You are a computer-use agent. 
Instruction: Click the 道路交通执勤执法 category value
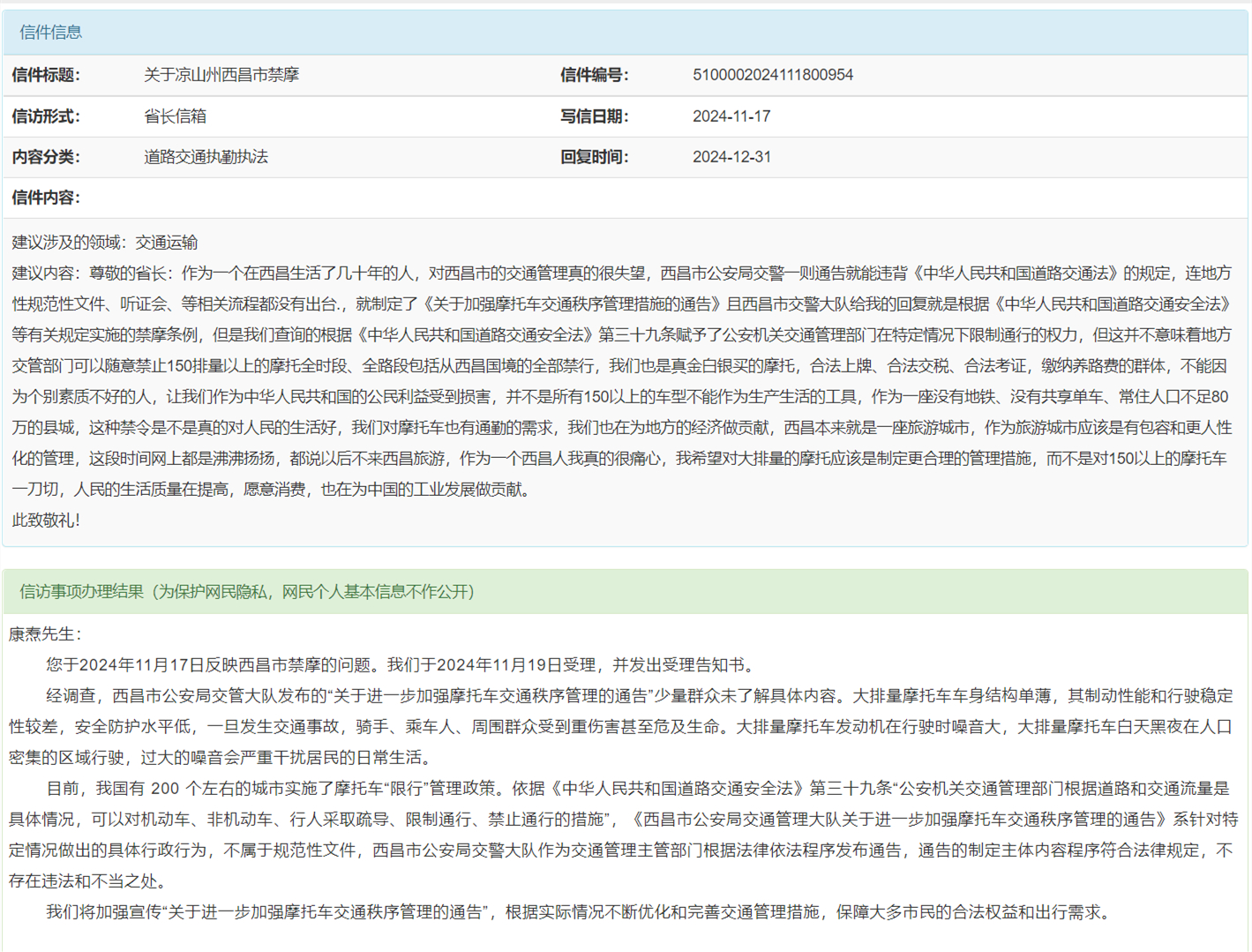tap(206, 157)
